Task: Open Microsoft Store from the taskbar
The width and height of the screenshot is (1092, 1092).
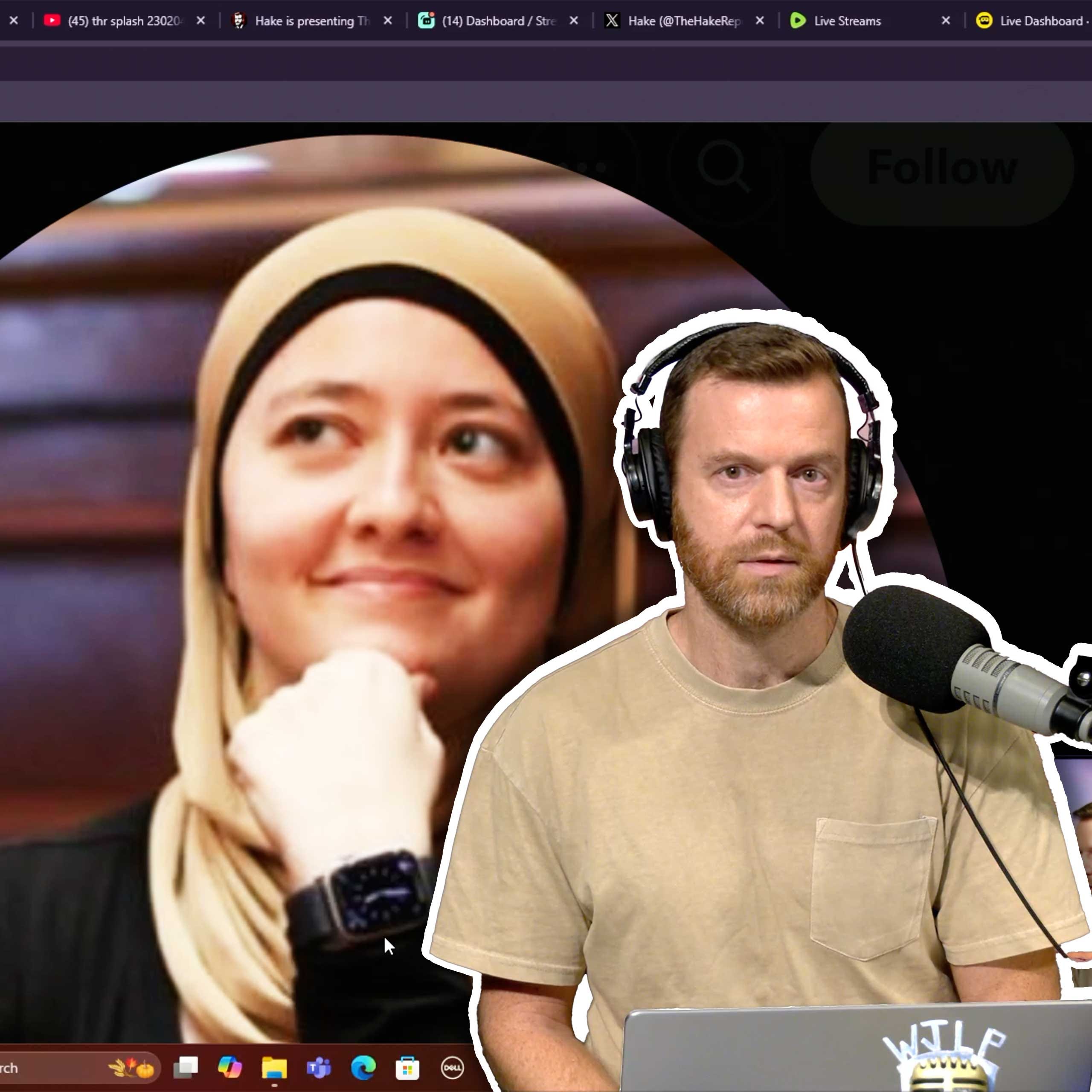Action: coord(407,1068)
